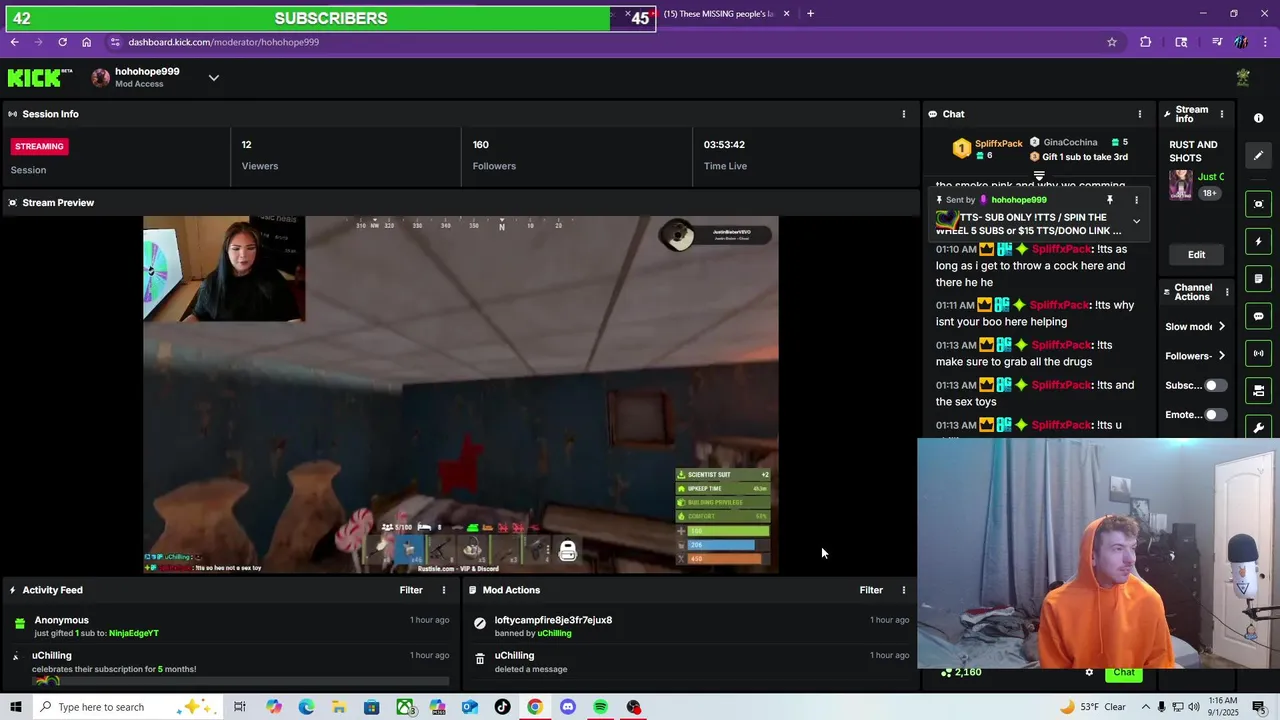Image resolution: width=1280 pixels, height=720 pixels.
Task: Click the Stream Preview video
Action: click(x=460, y=395)
